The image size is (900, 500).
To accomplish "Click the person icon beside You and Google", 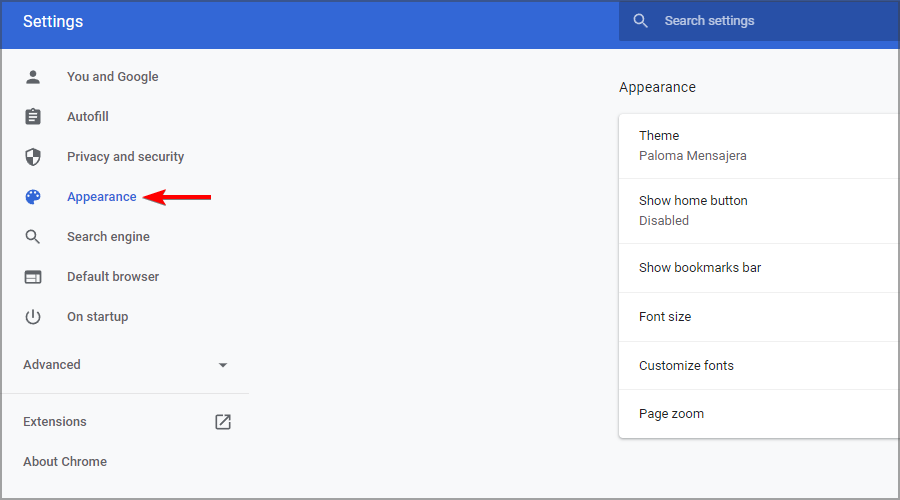I will (x=33, y=77).
